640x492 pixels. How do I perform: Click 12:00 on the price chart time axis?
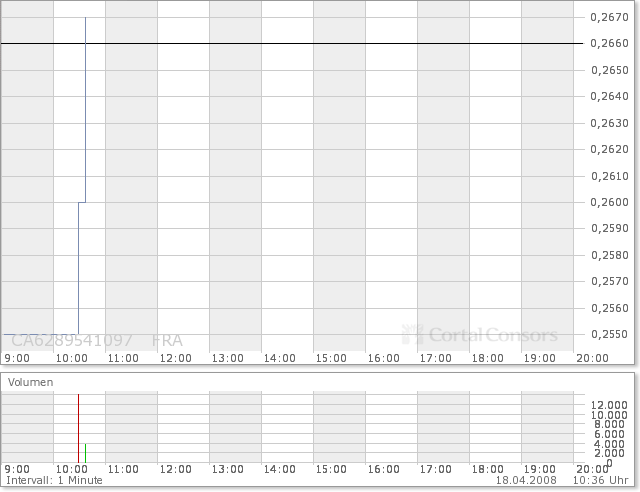(x=176, y=358)
